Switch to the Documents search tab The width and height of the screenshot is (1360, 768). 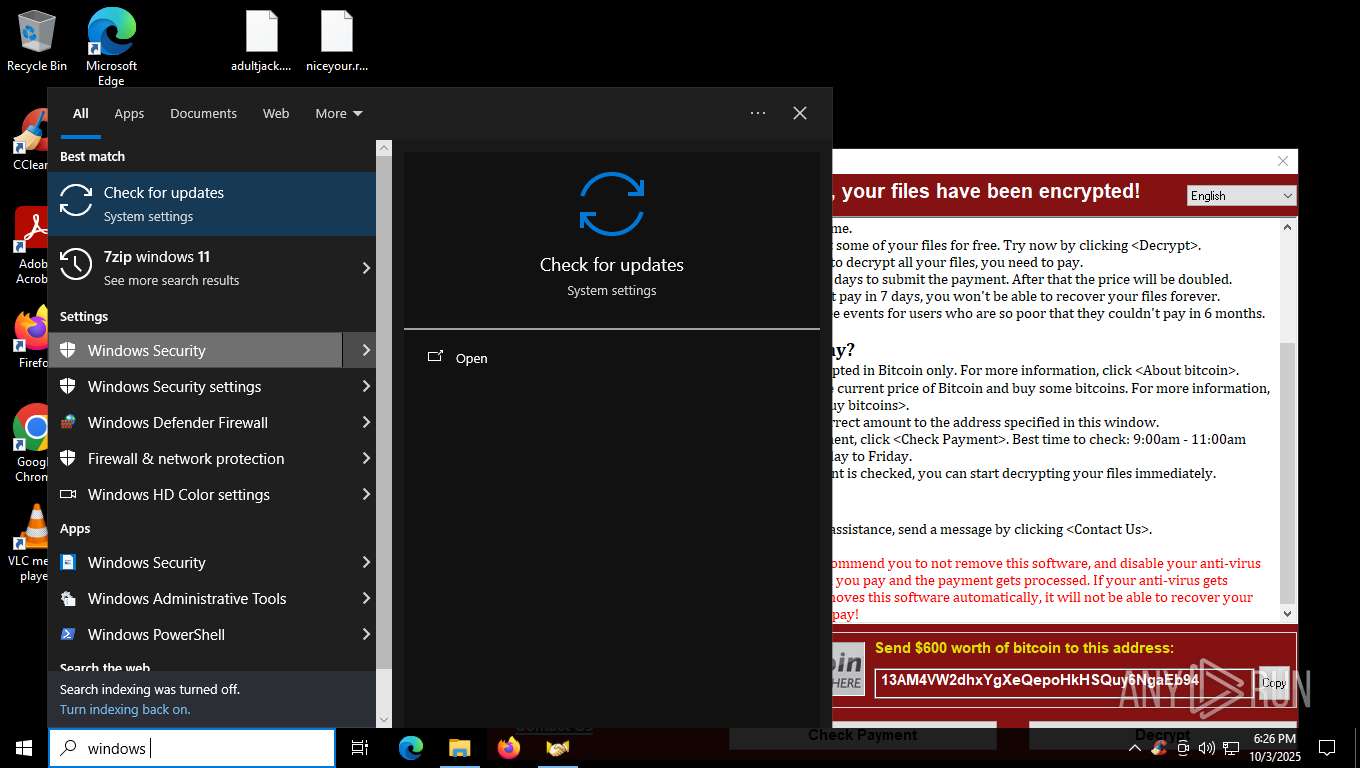(203, 113)
